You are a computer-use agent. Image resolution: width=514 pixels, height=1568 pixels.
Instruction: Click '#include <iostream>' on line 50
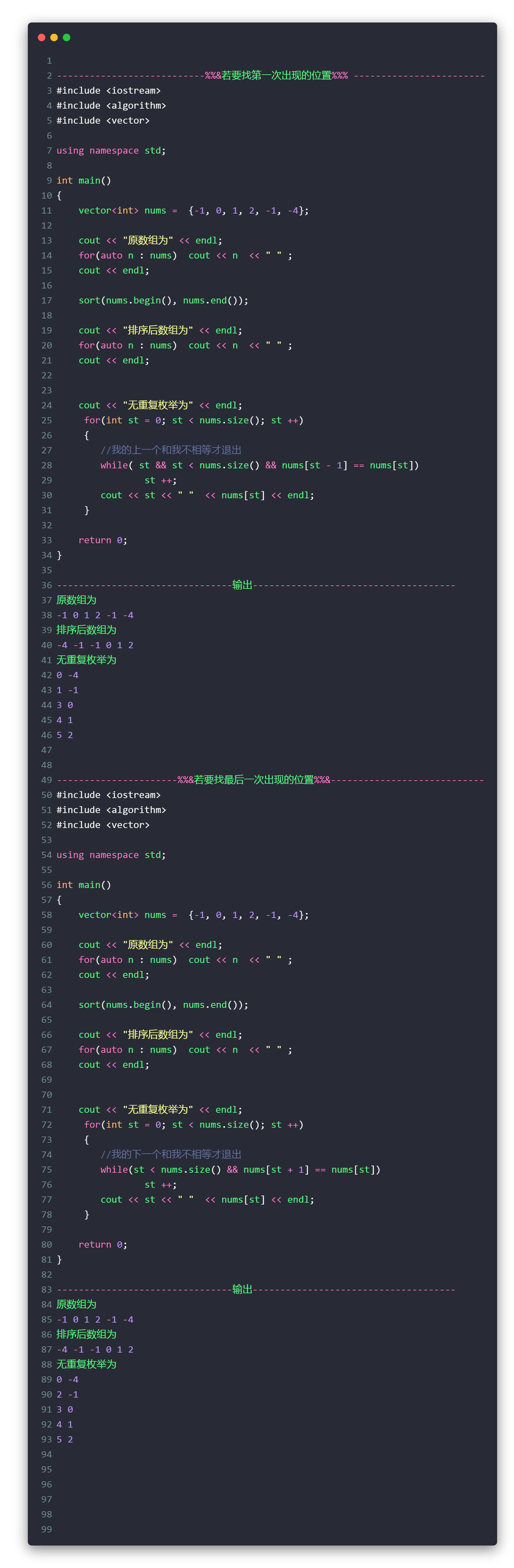[x=108, y=795]
